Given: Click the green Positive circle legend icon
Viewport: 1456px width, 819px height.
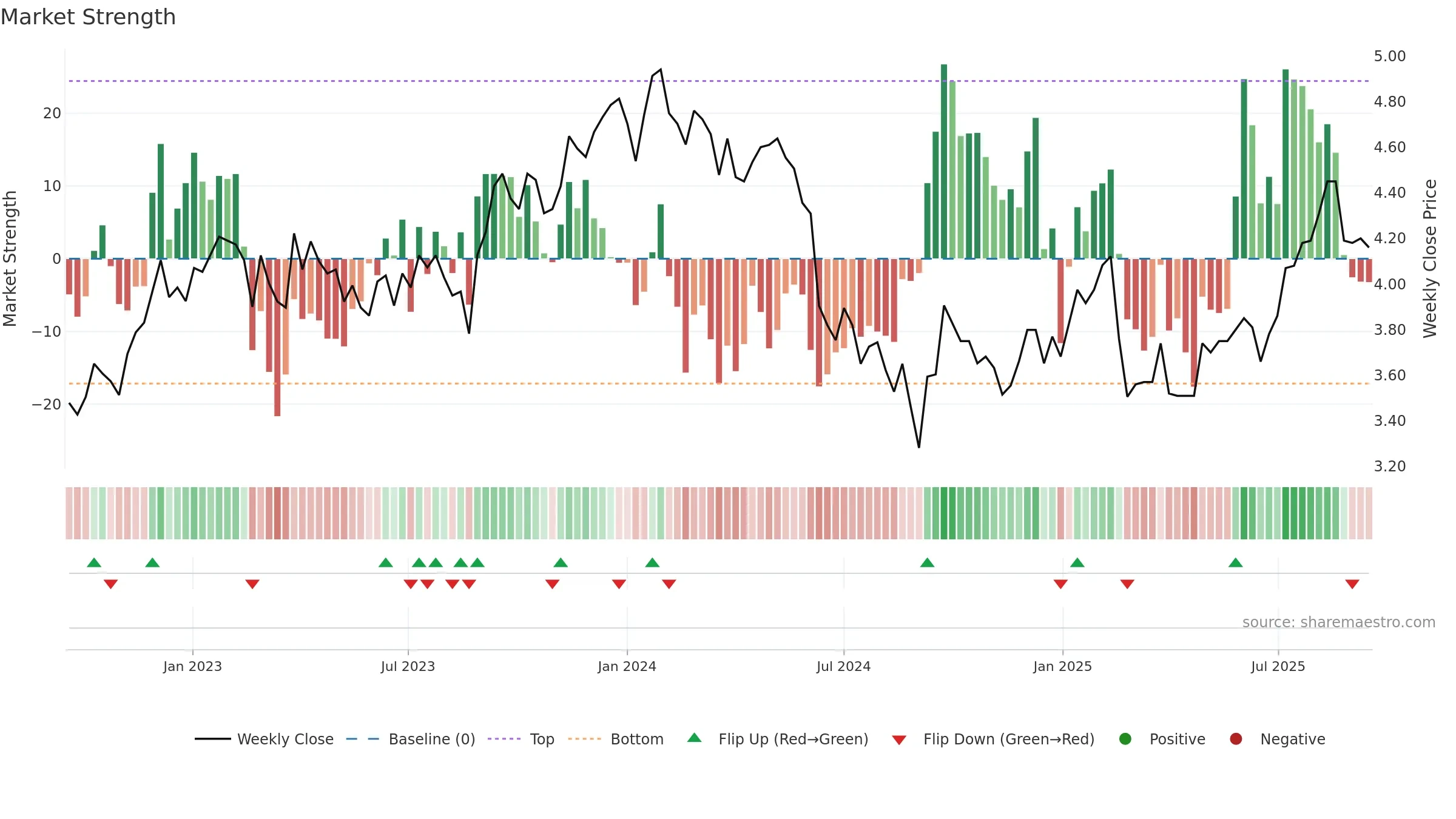Looking at the screenshot, I should pyautogui.click(x=1125, y=739).
